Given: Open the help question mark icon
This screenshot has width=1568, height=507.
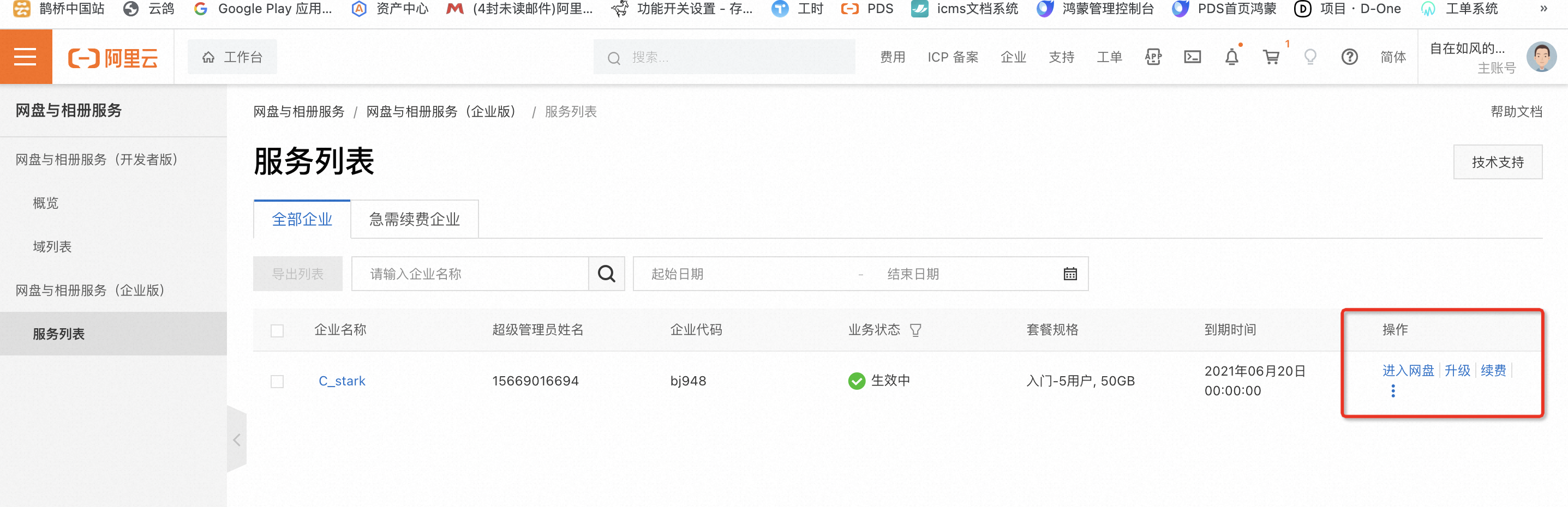Looking at the screenshot, I should pos(1349,57).
